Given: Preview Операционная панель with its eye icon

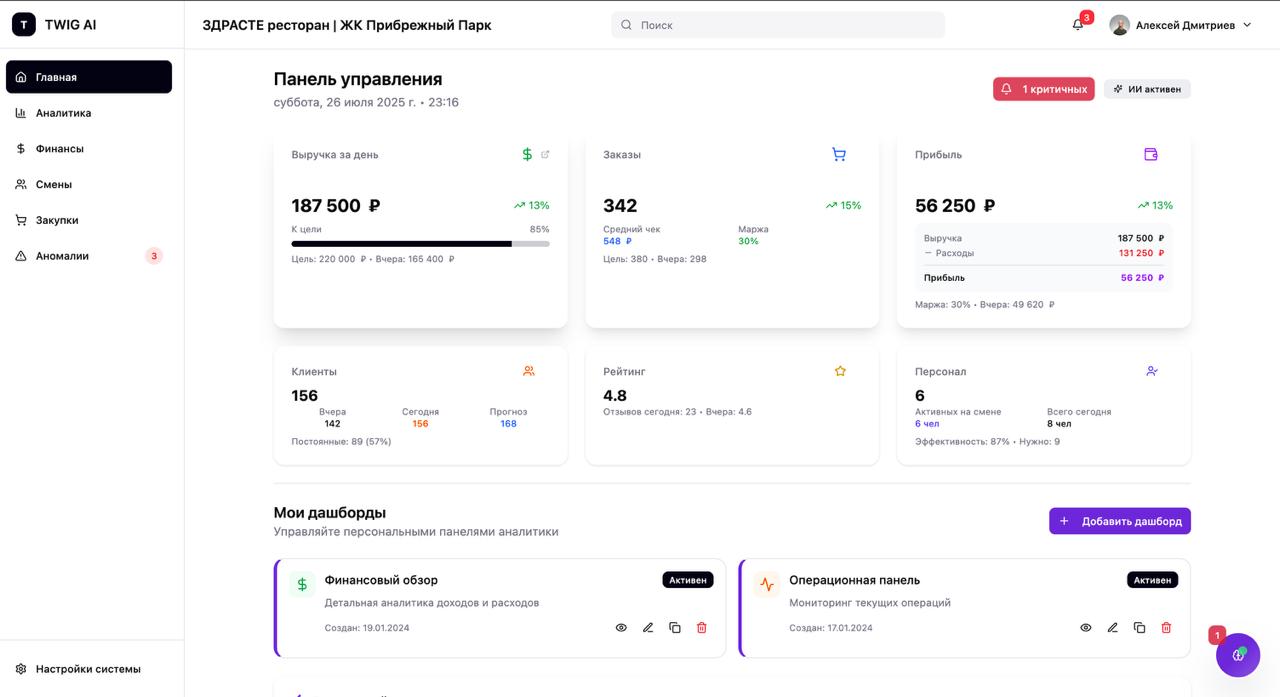Looking at the screenshot, I should point(1086,627).
